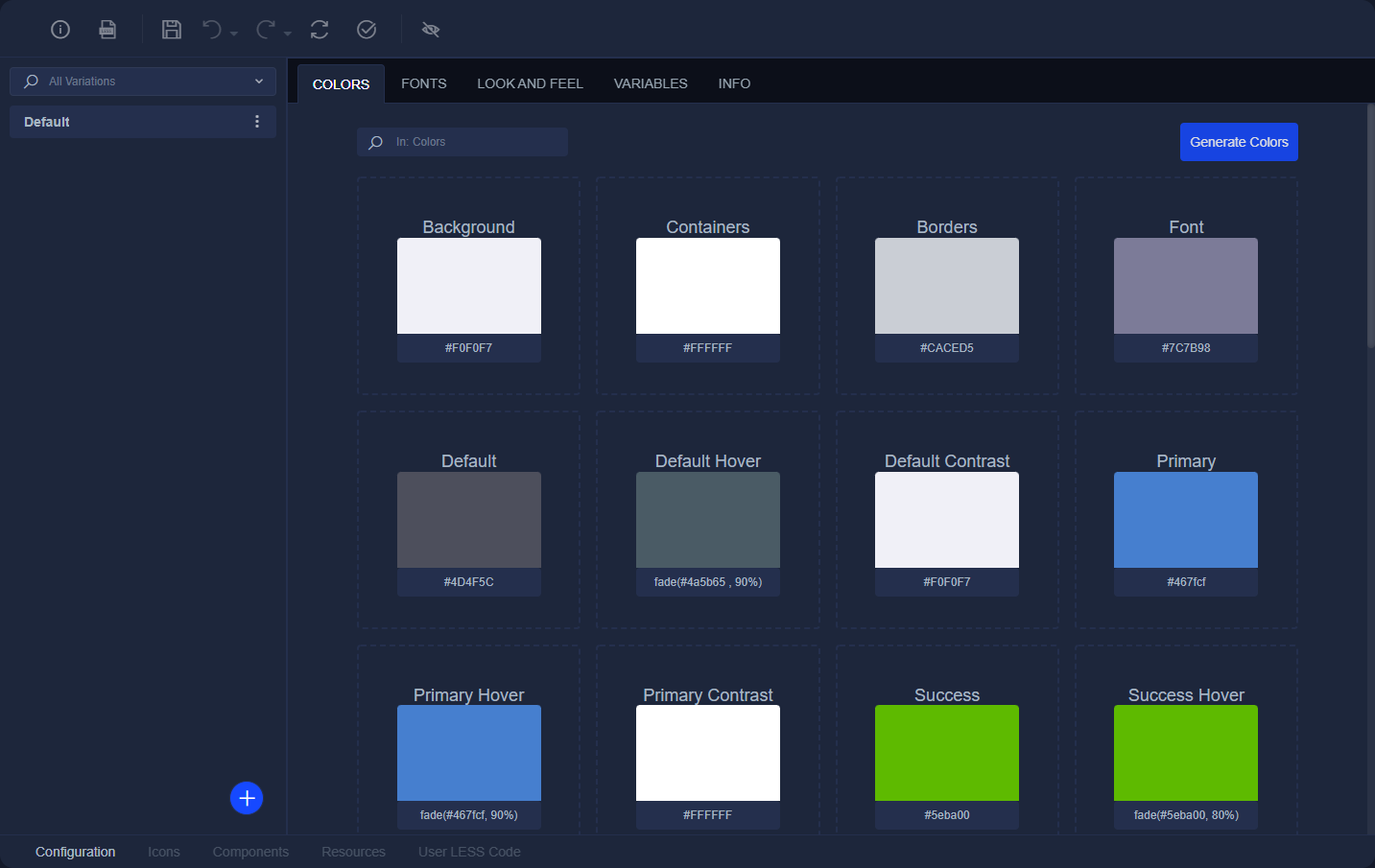Open the LESS file export icon
The image size is (1375, 868).
pyautogui.click(x=107, y=30)
